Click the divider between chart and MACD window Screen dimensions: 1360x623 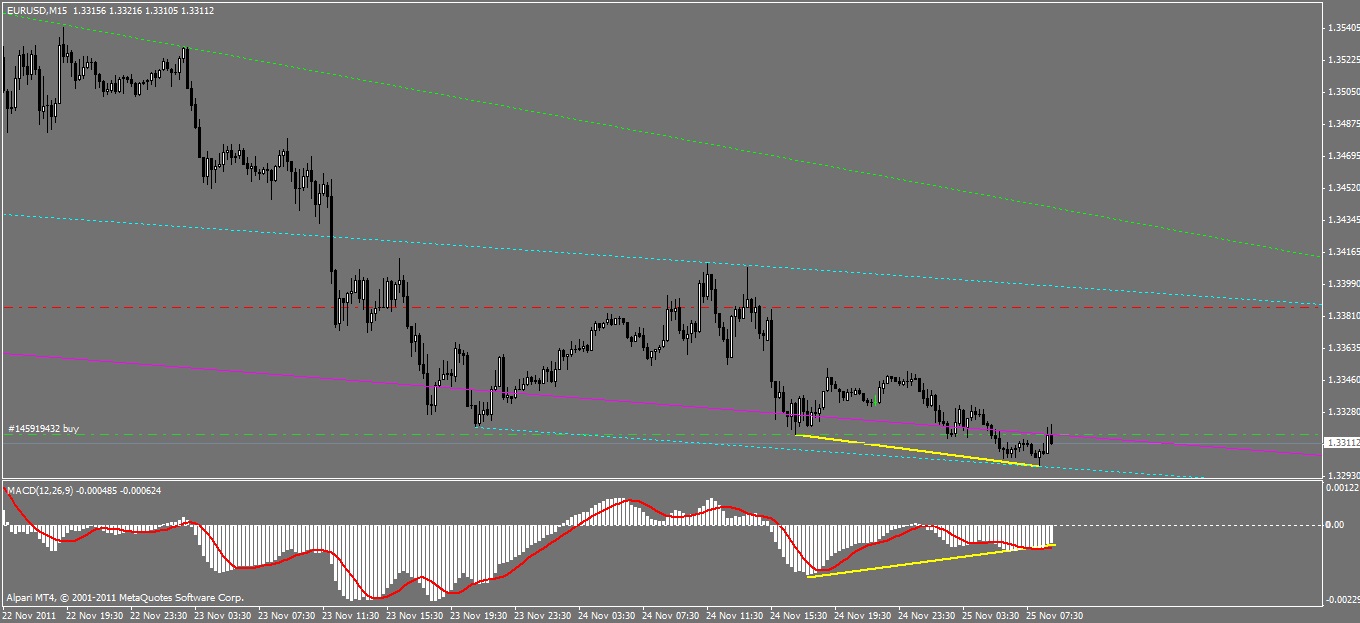pyautogui.click(x=660, y=480)
